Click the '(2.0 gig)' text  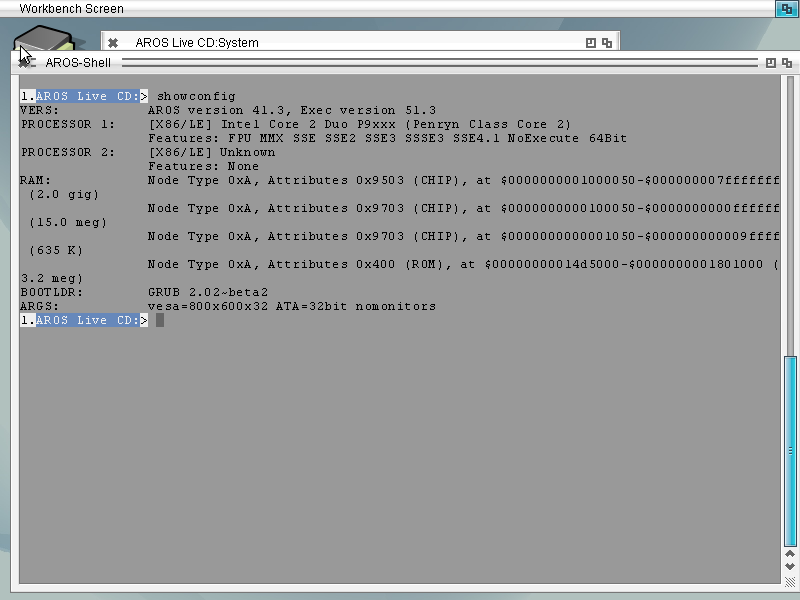pyautogui.click(x=64, y=194)
